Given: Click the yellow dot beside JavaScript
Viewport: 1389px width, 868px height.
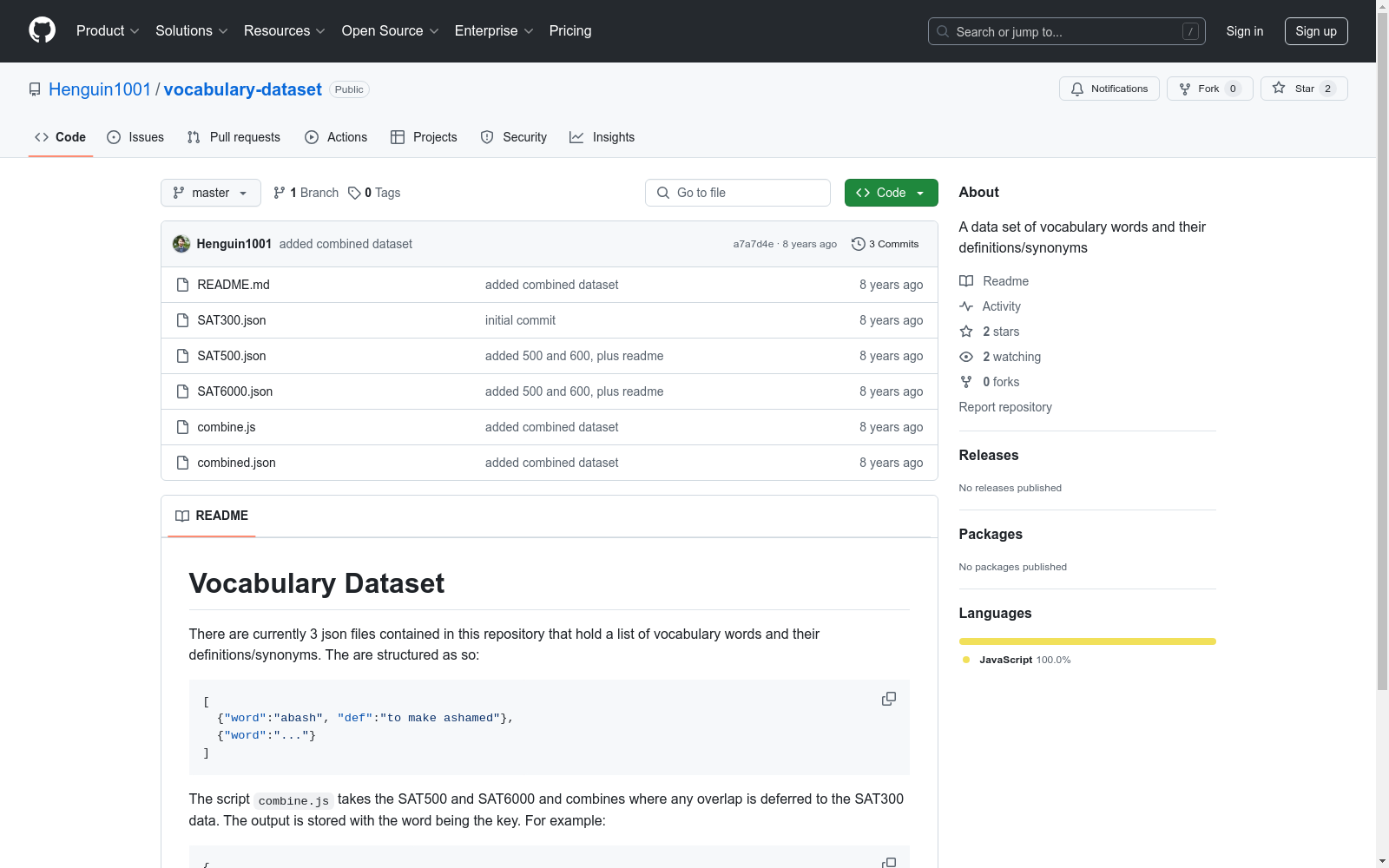Looking at the screenshot, I should 966,660.
